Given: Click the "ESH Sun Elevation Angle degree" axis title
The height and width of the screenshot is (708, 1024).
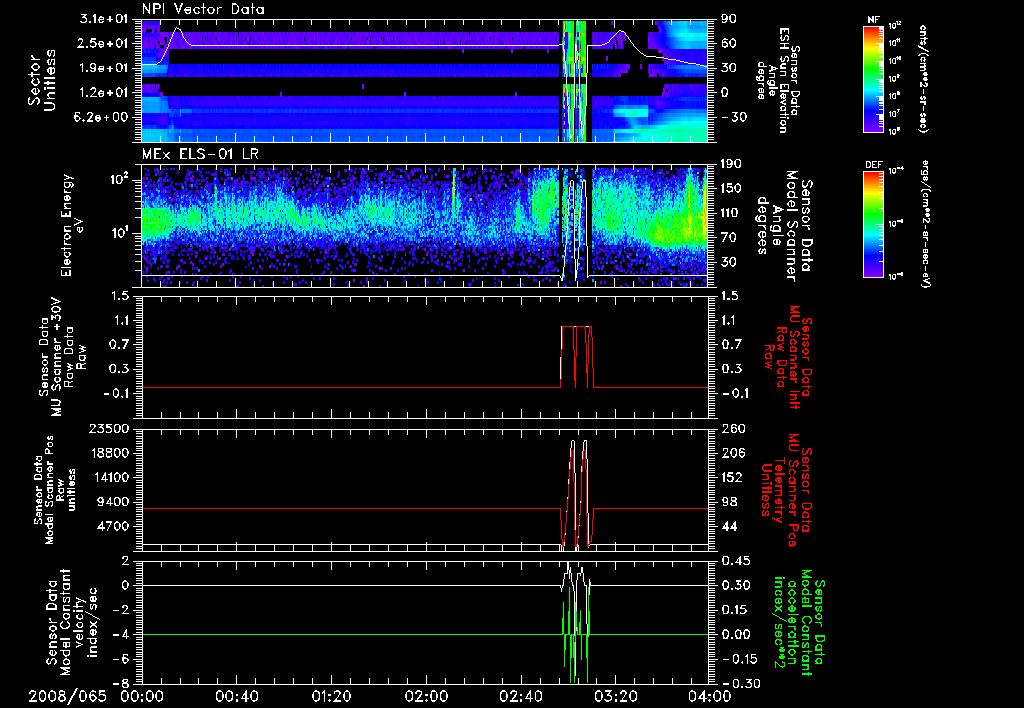Looking at the screenshot, I should [x=777, y=80].
